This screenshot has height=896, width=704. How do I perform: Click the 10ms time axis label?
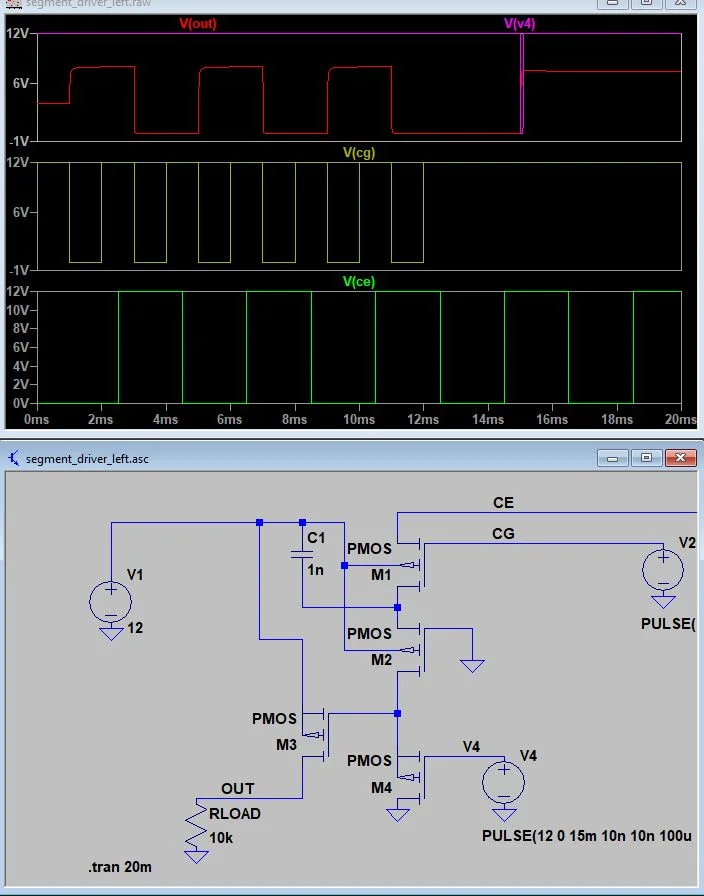(359, 419)
